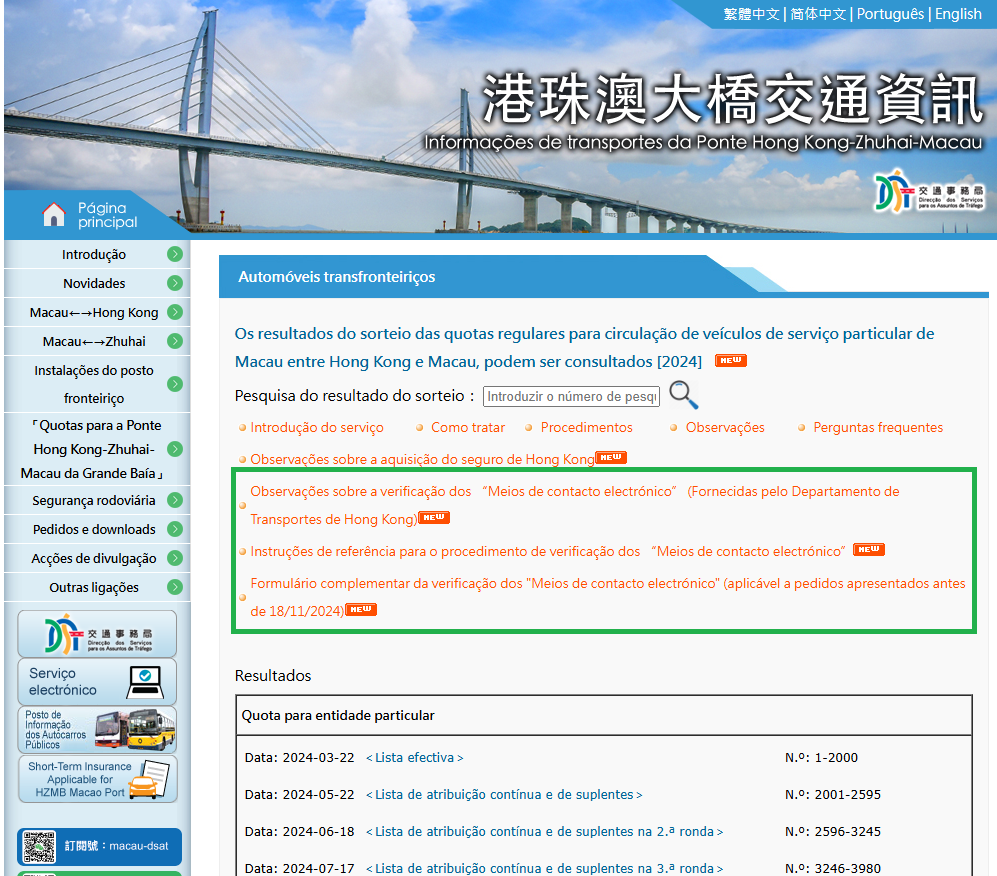
Task: Expand the Segurança rodoviária arrow
Action: pyautogui.click(x=175, y=501)
